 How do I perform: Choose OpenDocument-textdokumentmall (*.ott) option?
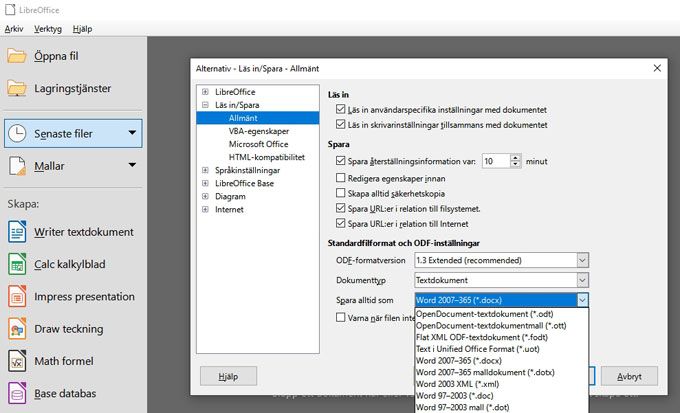[502, 325]
